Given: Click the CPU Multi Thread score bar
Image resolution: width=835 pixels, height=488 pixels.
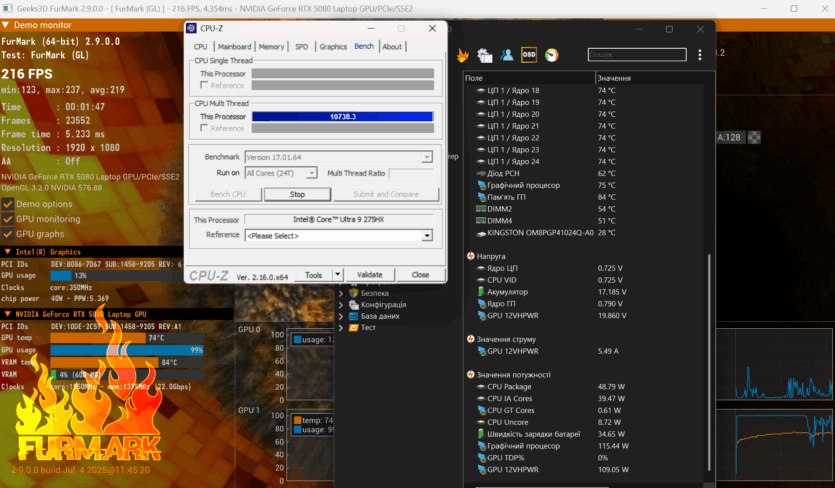Looking at the screenshot, I should 341,117.
